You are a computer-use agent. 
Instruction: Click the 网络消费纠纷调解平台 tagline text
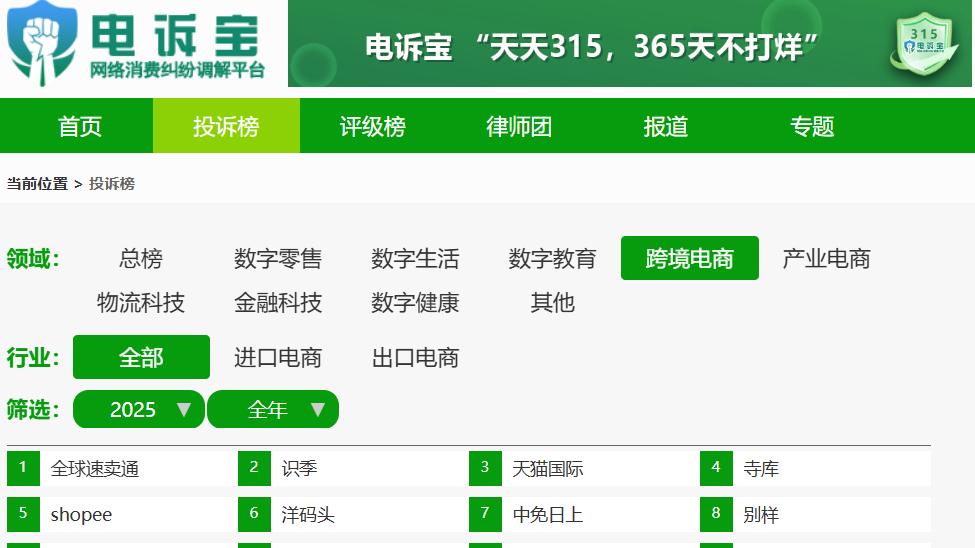click(177, 70)
